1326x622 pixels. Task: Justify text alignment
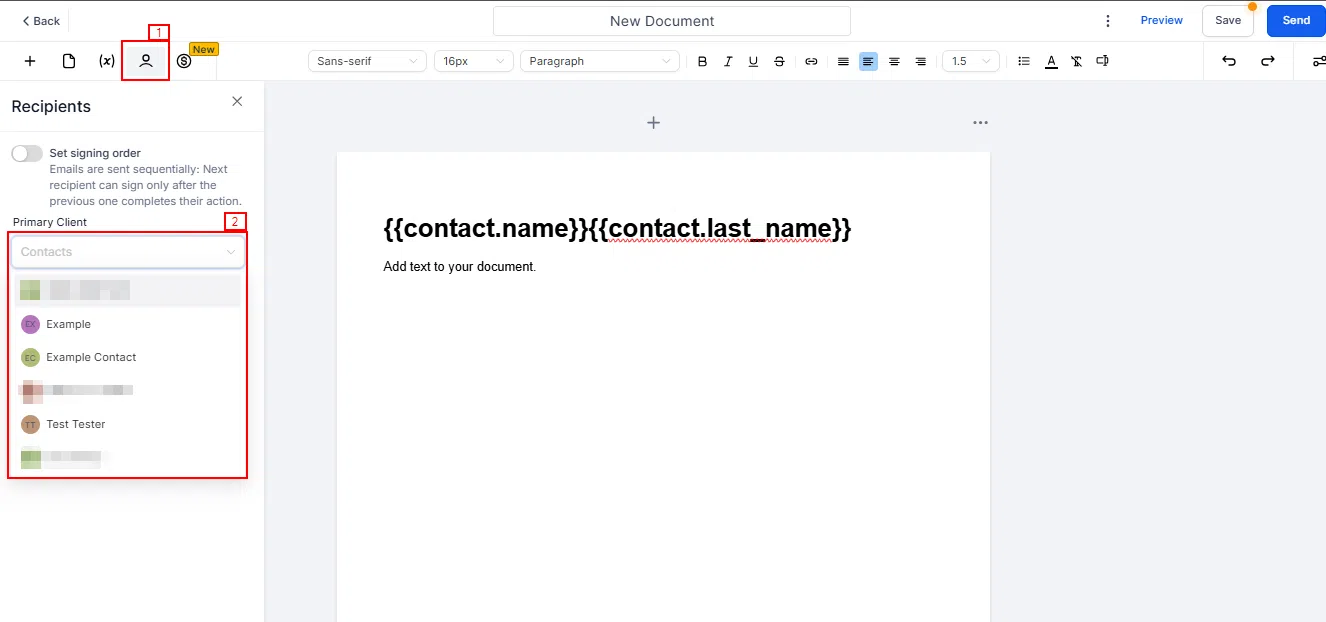click(x=843, y=61)
